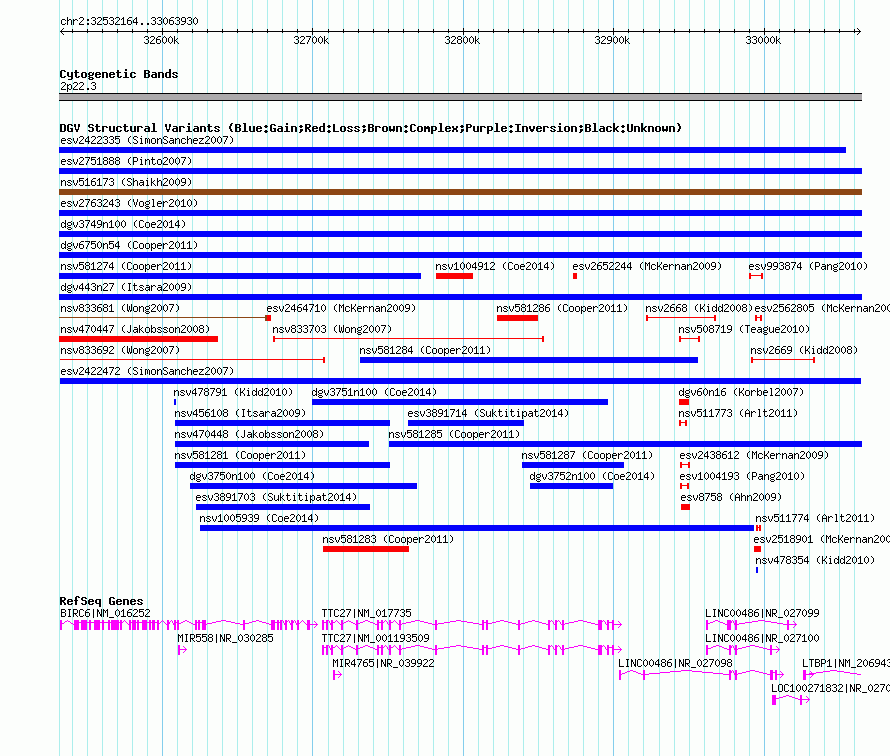
Task: Click the 33000k ruler tick label
Action: (x=763, y=40)
